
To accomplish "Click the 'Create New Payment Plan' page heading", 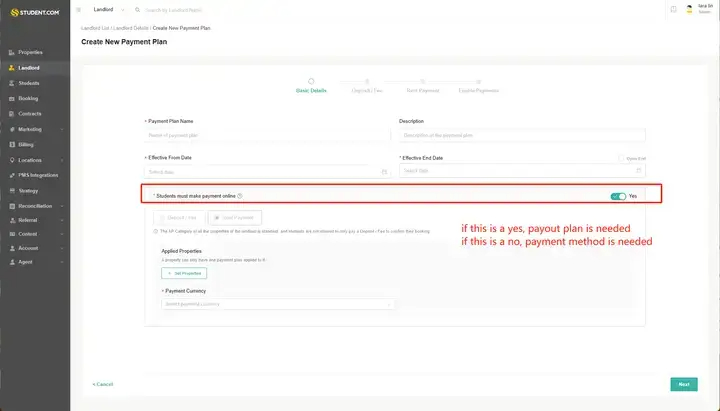I will click(124, 42).
